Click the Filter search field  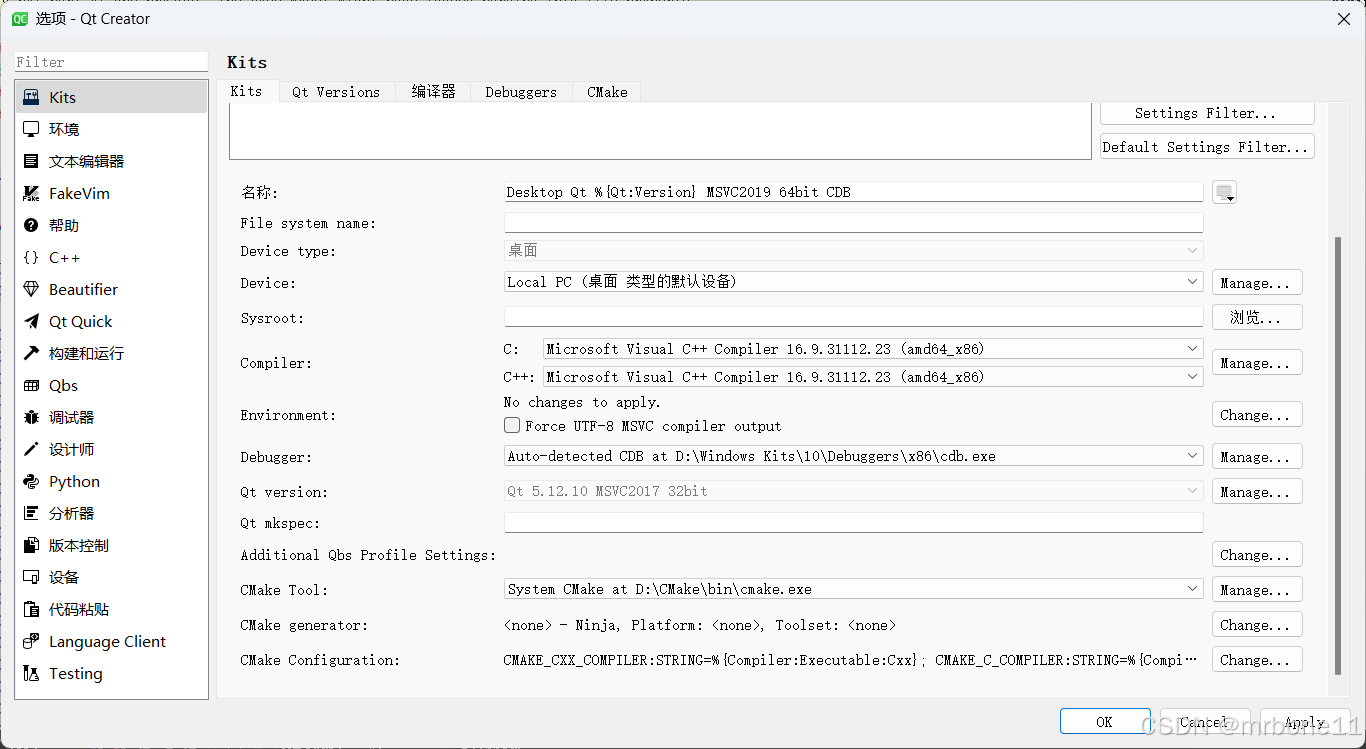click(x=111, y=62)
